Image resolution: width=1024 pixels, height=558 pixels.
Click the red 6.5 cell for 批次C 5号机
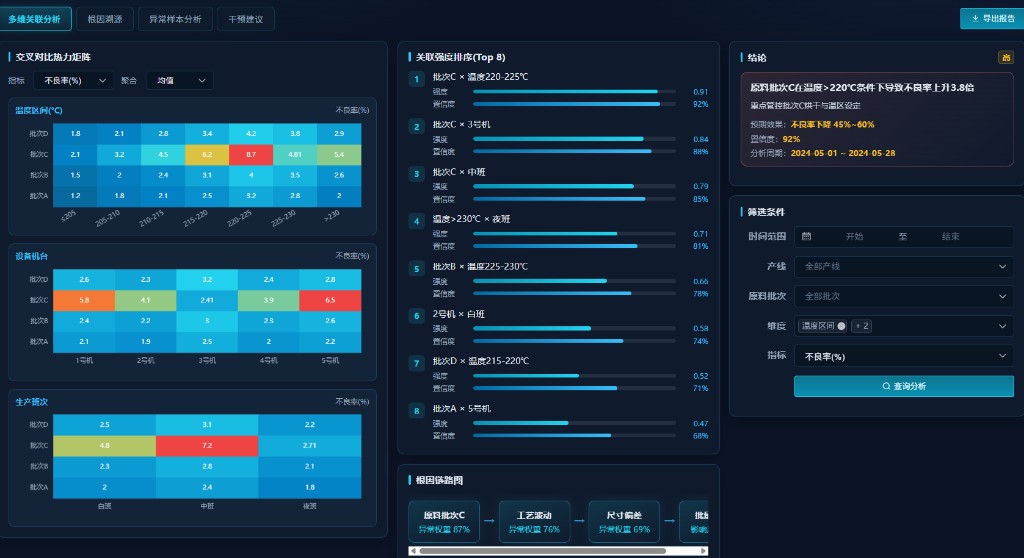pos(330,300)
